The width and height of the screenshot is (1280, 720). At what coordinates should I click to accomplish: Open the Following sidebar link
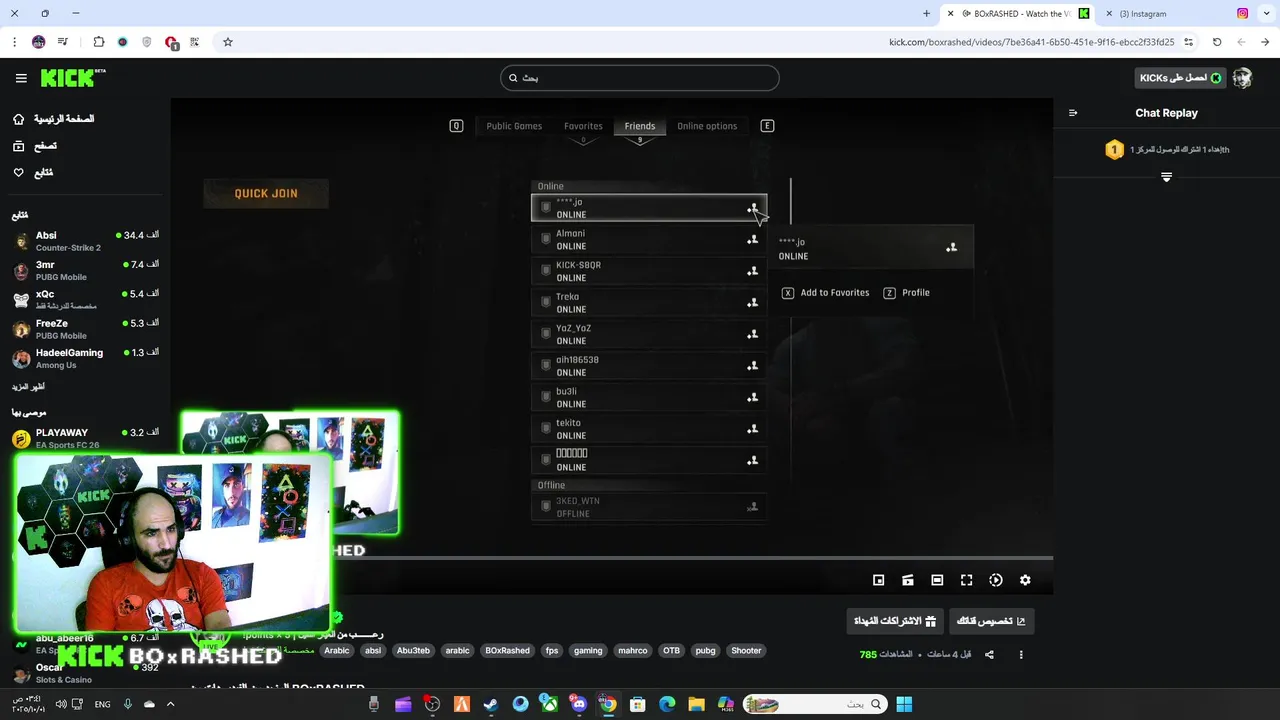[x=33, y=173]
